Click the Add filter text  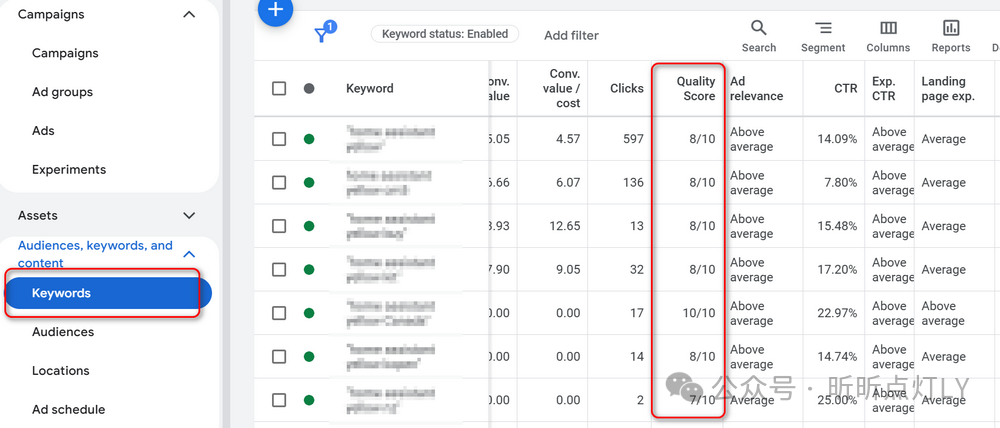coord(571,35)
